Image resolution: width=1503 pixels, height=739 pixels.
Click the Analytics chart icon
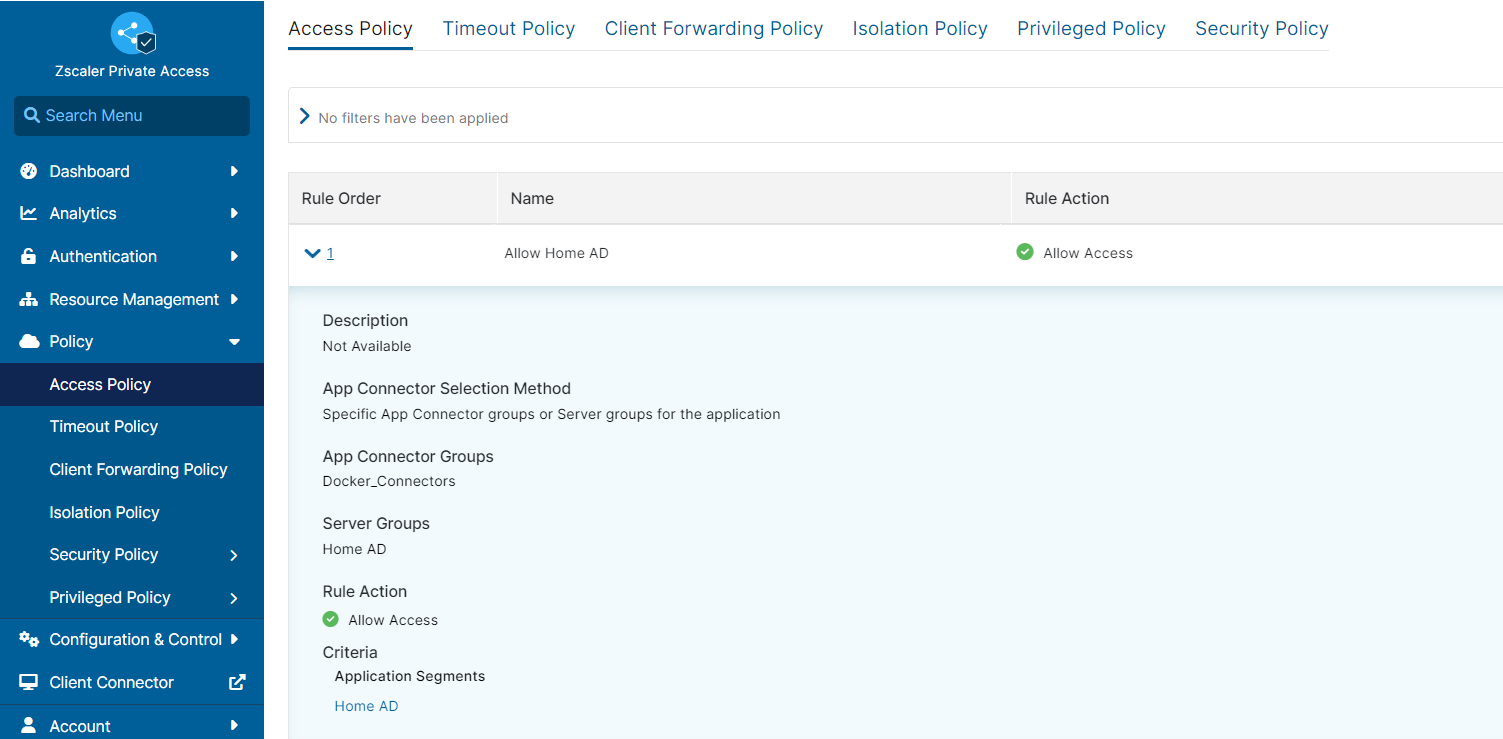[28, 213]
